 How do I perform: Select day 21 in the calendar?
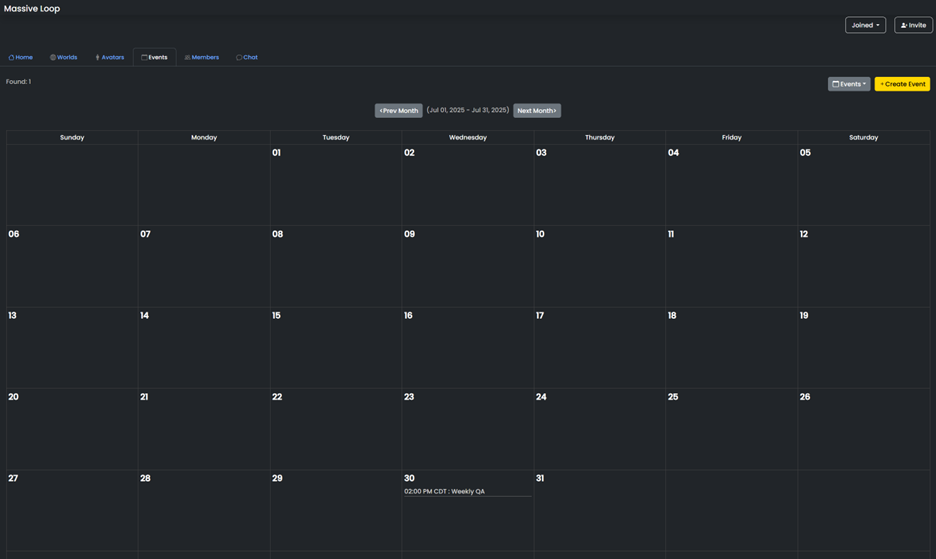click(204, 429)
